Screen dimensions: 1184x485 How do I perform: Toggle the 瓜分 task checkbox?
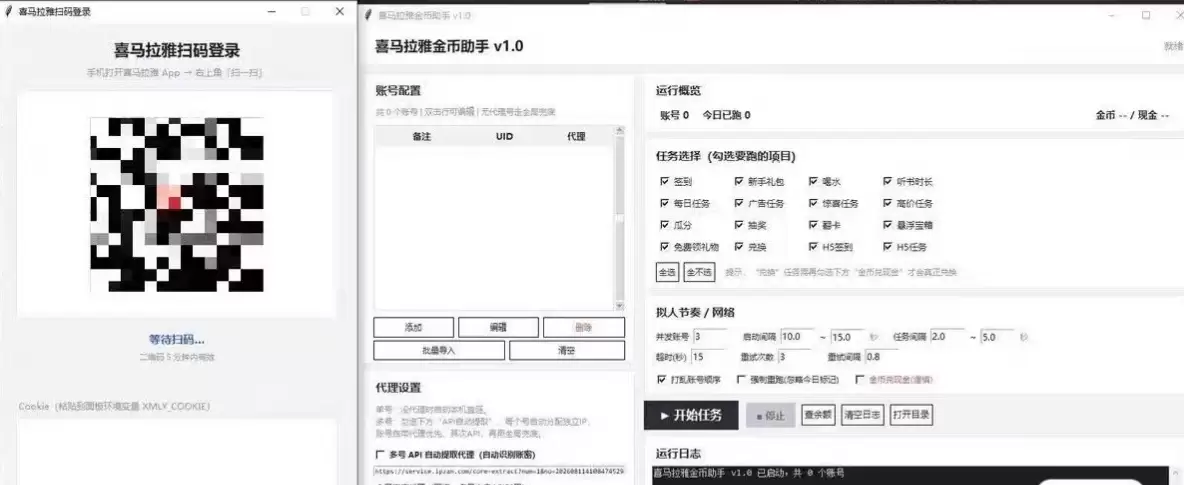point(664,224)
